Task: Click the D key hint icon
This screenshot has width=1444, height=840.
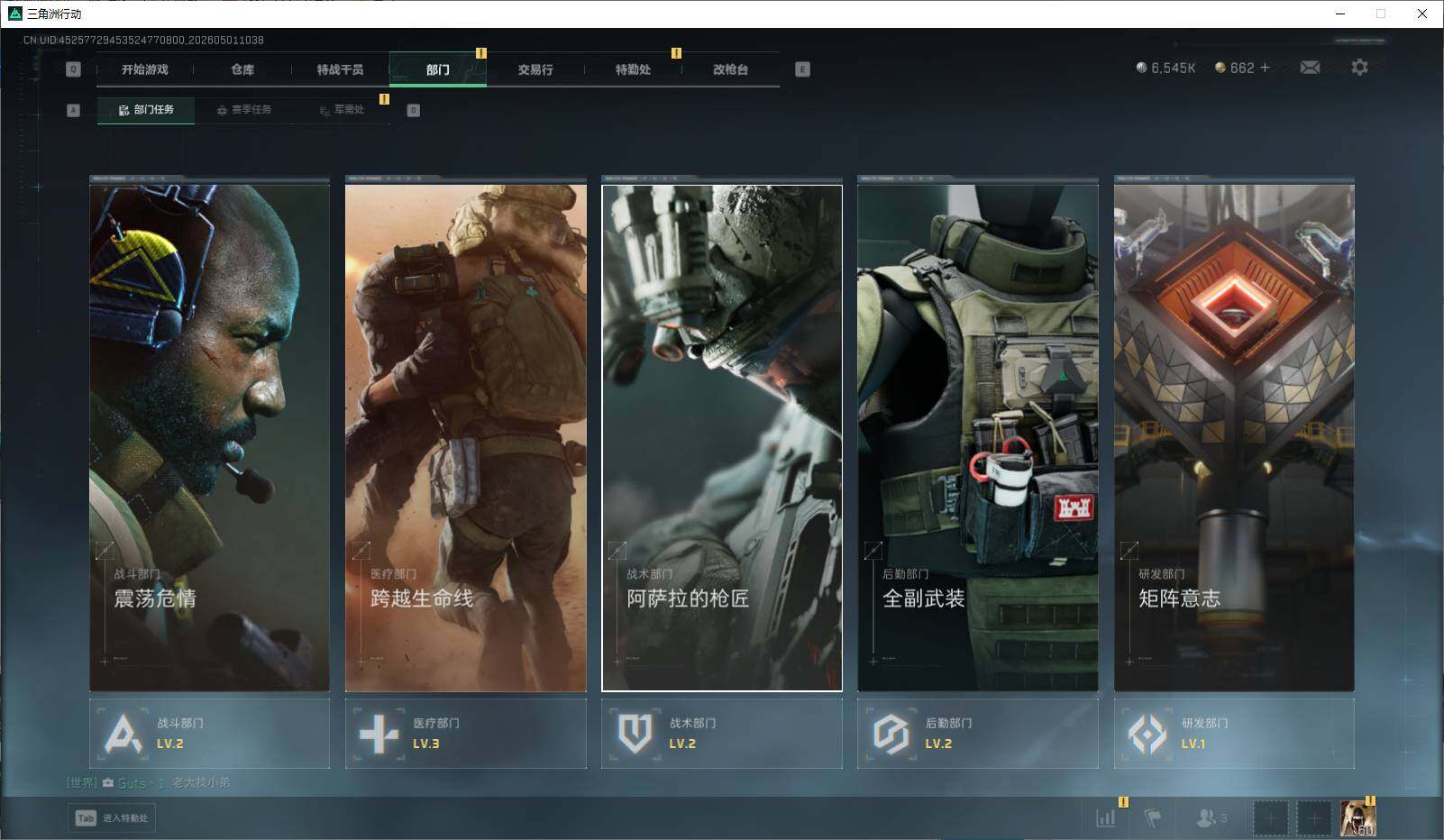Action: click(x=413, y=110)
